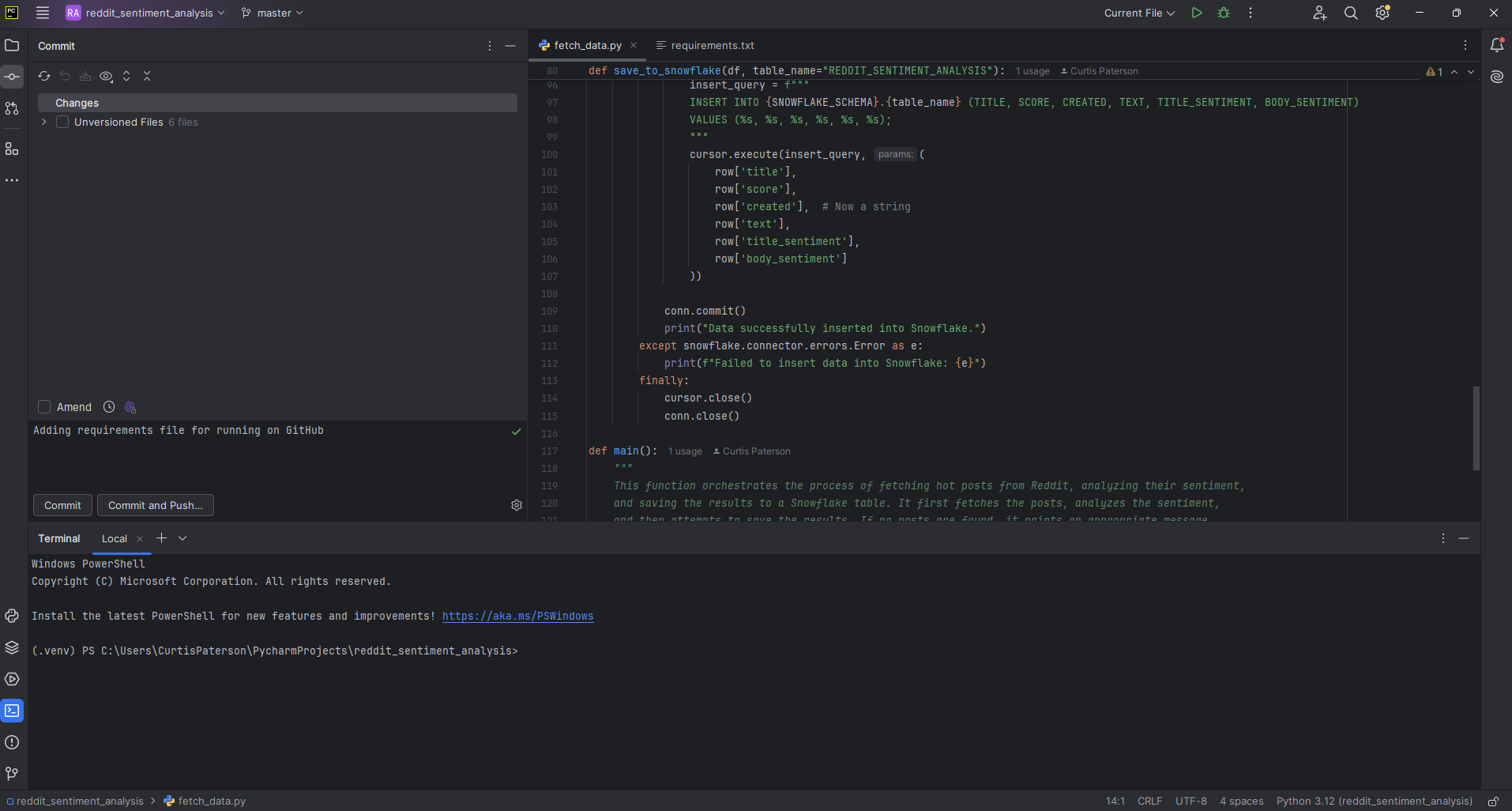Open the master branch dropdown
The image size is (1512, 811).
[x=273, y=13]
